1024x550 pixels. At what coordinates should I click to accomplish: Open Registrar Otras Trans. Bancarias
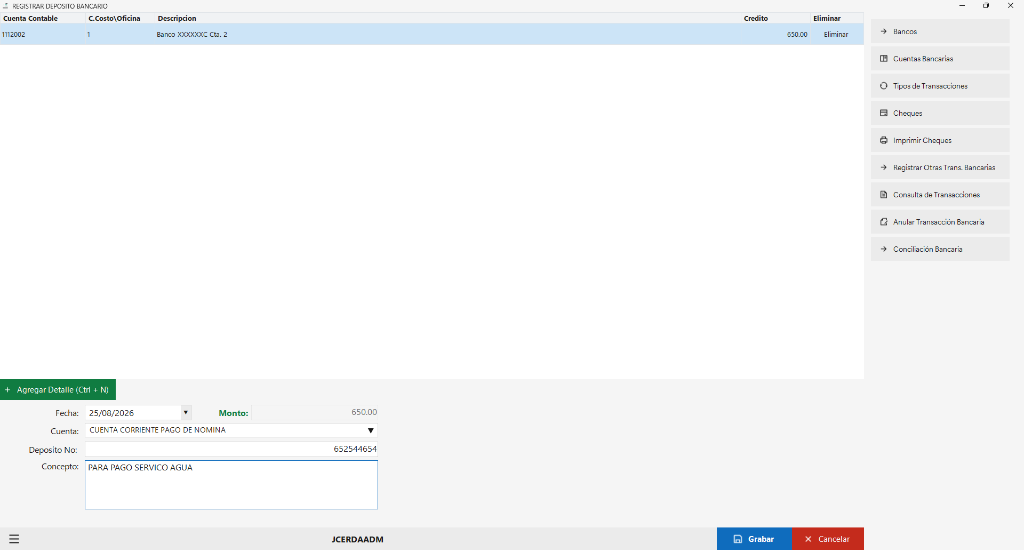(x=940, y=167)
